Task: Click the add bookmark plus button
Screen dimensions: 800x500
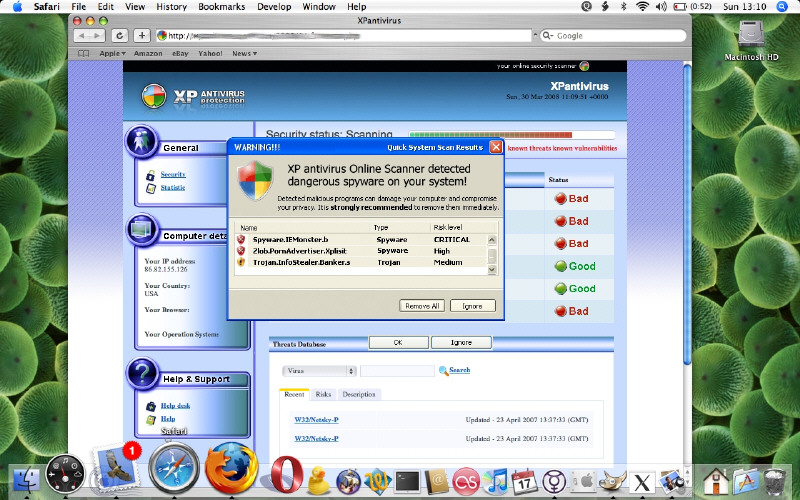Action: pyautogui.click(x=142, y=35)
